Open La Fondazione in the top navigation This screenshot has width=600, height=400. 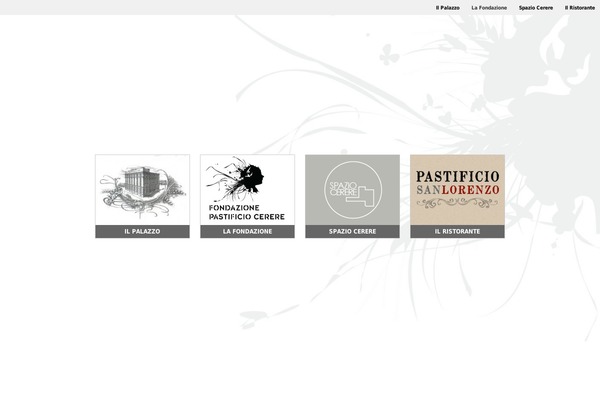pyautogui.click(x=489, y=8)
